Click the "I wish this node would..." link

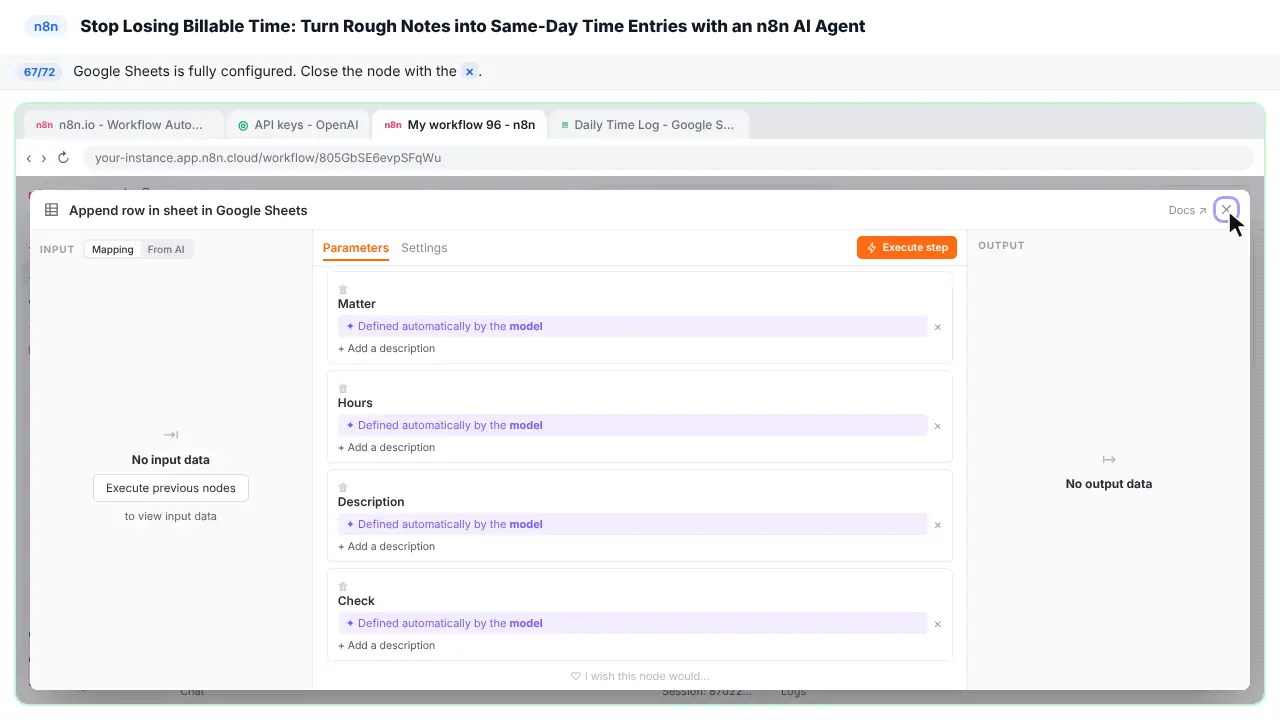click(640, 676)
